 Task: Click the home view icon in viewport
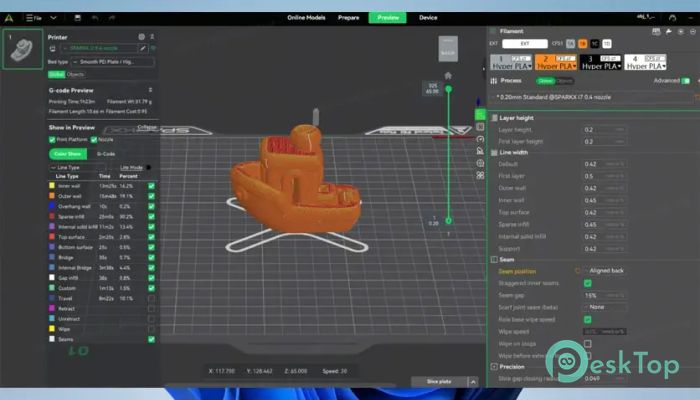[448, 75]
